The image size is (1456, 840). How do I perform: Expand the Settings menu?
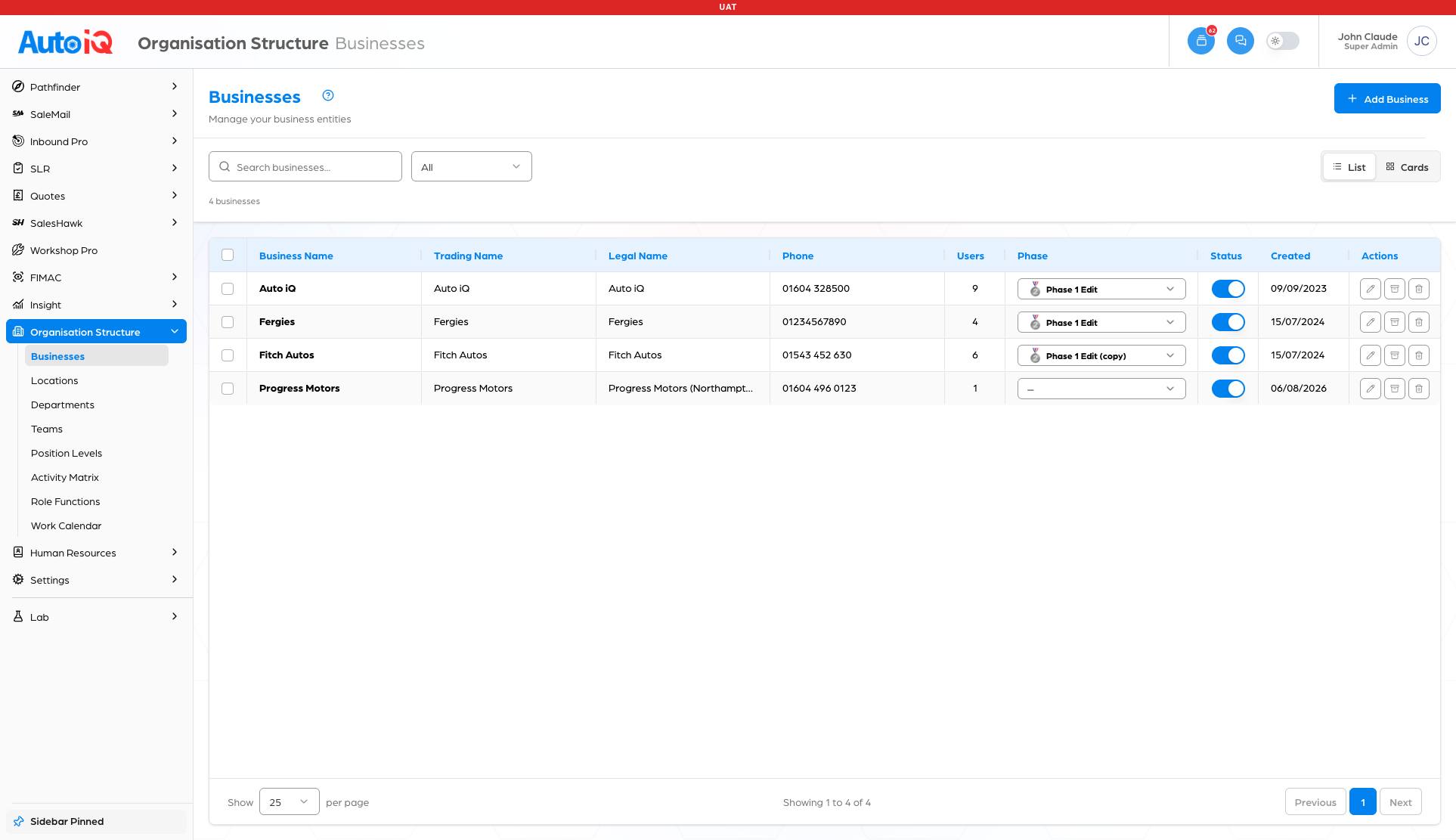96,580
